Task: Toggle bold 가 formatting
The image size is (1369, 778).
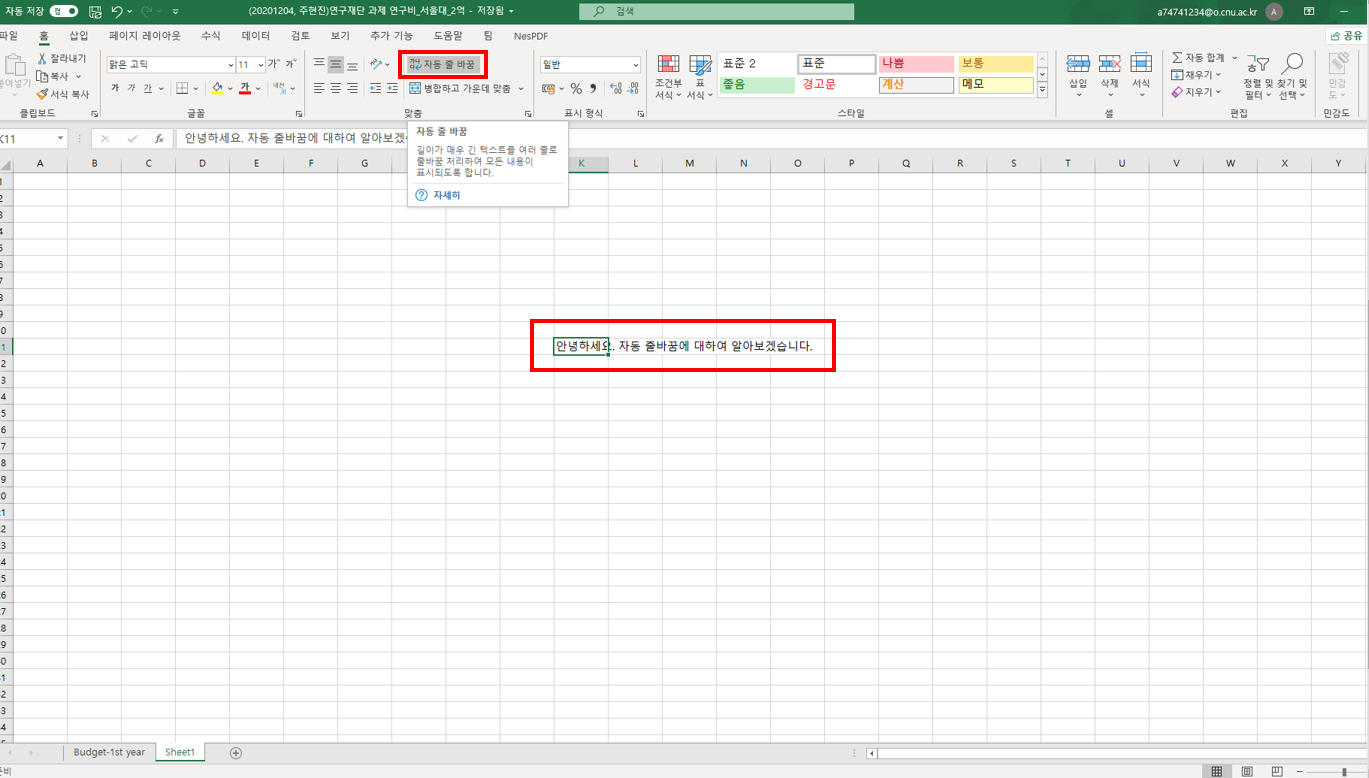Action: [x=115, y=89]
